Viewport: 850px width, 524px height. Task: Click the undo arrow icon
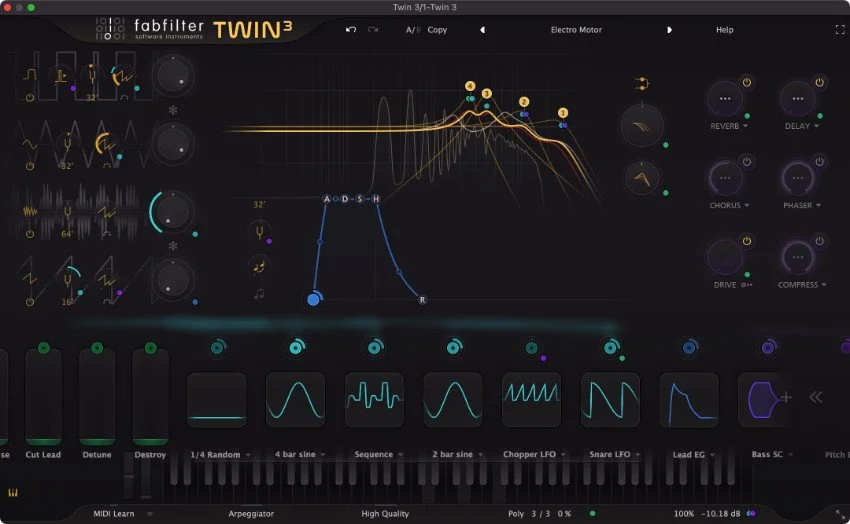(351, 29)
